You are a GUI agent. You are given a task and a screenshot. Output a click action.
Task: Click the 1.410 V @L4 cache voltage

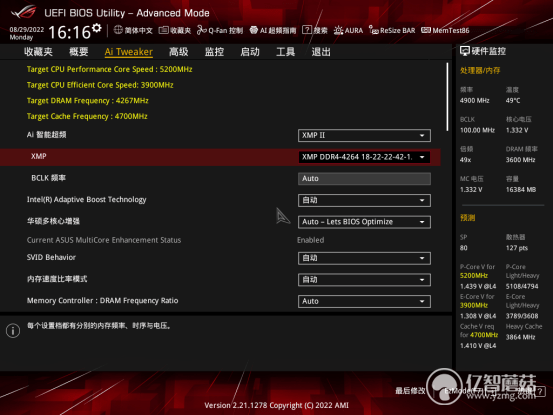tap(478, 346)
